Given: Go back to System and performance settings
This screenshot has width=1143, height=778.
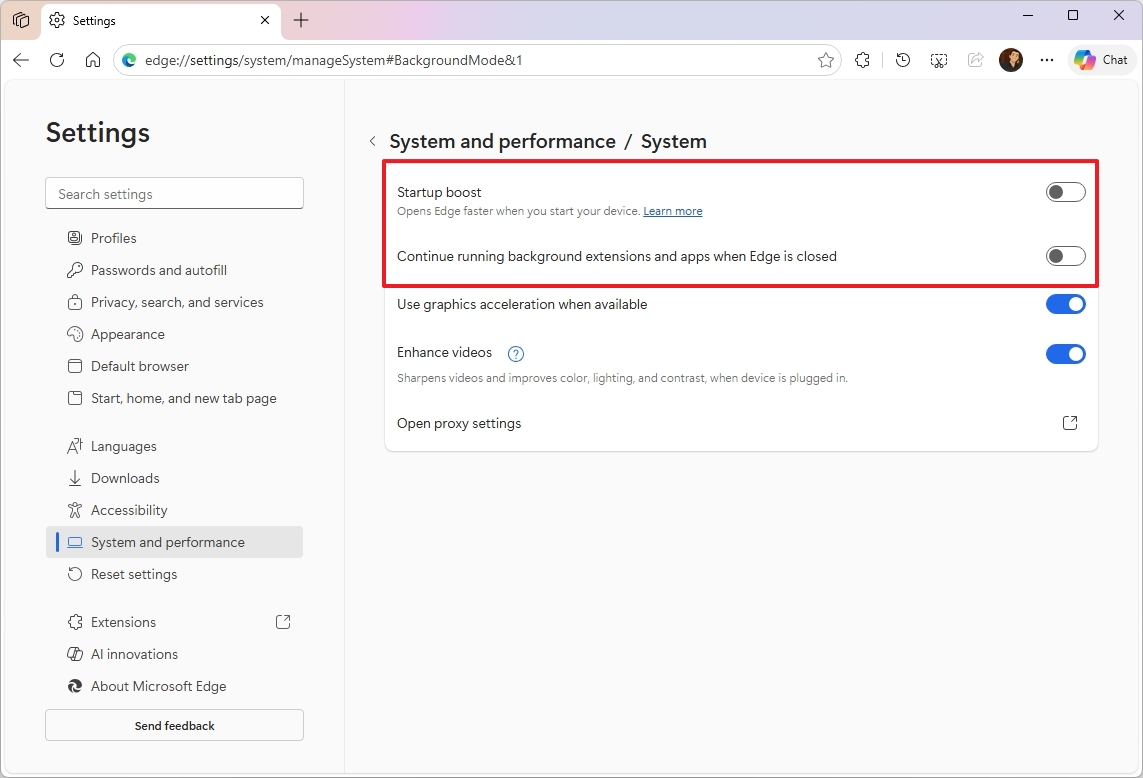Looking at the screenshot, I should pyautogui.click(x=372, y=141).
